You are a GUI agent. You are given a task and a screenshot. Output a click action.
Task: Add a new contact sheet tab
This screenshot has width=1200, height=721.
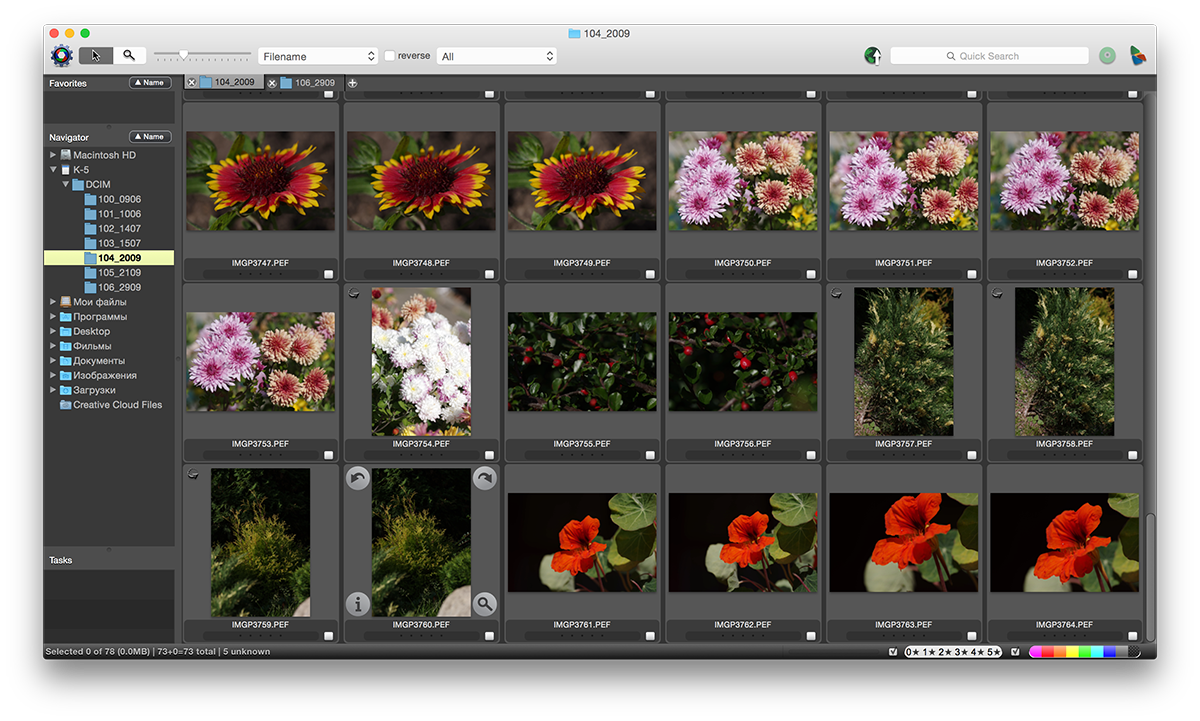pyautogui.click(x=352, y=83)
